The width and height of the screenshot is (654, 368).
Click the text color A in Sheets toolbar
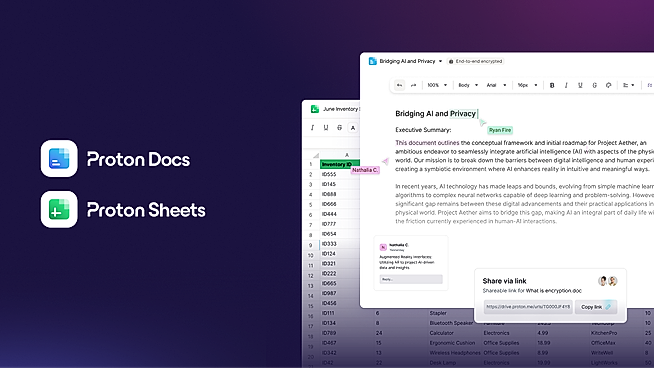pos(353,128)
